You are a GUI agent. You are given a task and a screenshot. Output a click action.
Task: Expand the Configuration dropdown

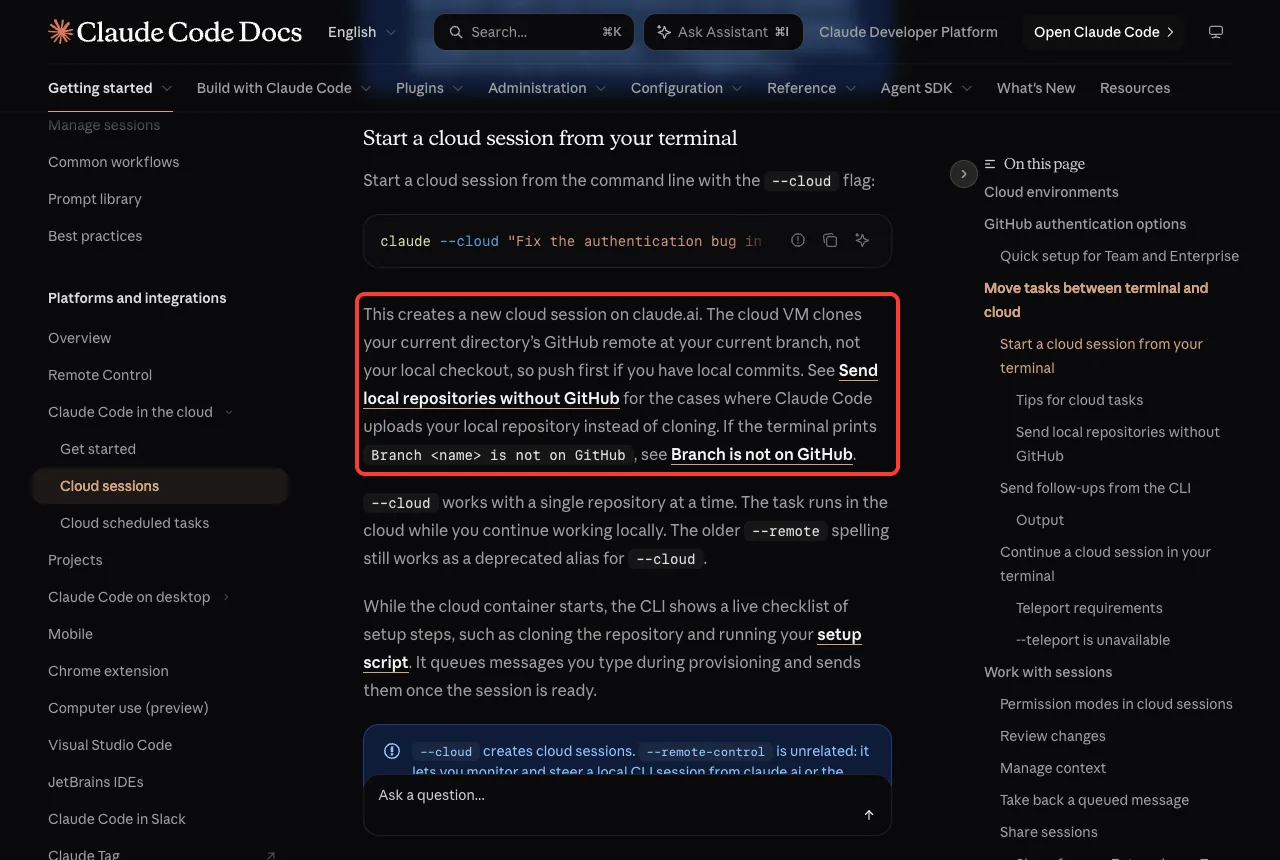(x=687, y=88)
